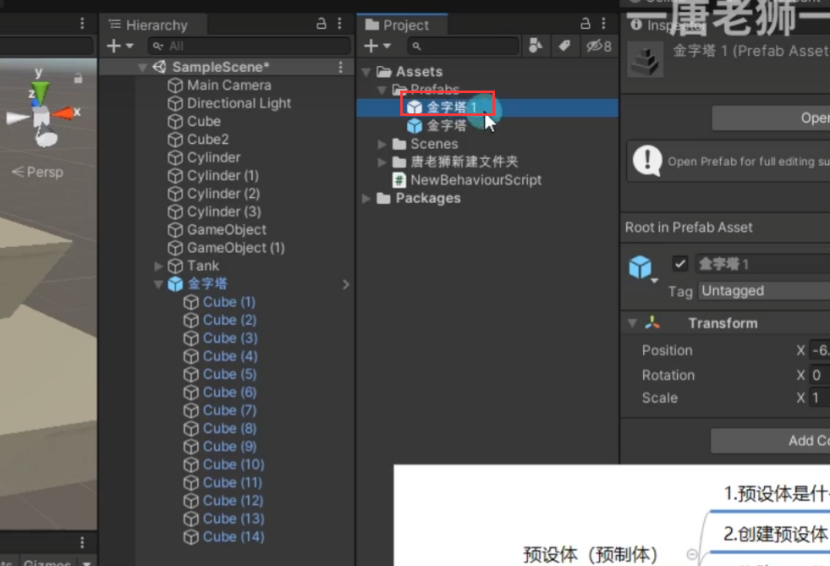Open the Hierarchy add dropdown arrow
This screenshot has width=830, height=566.
[x=130, y=46]
